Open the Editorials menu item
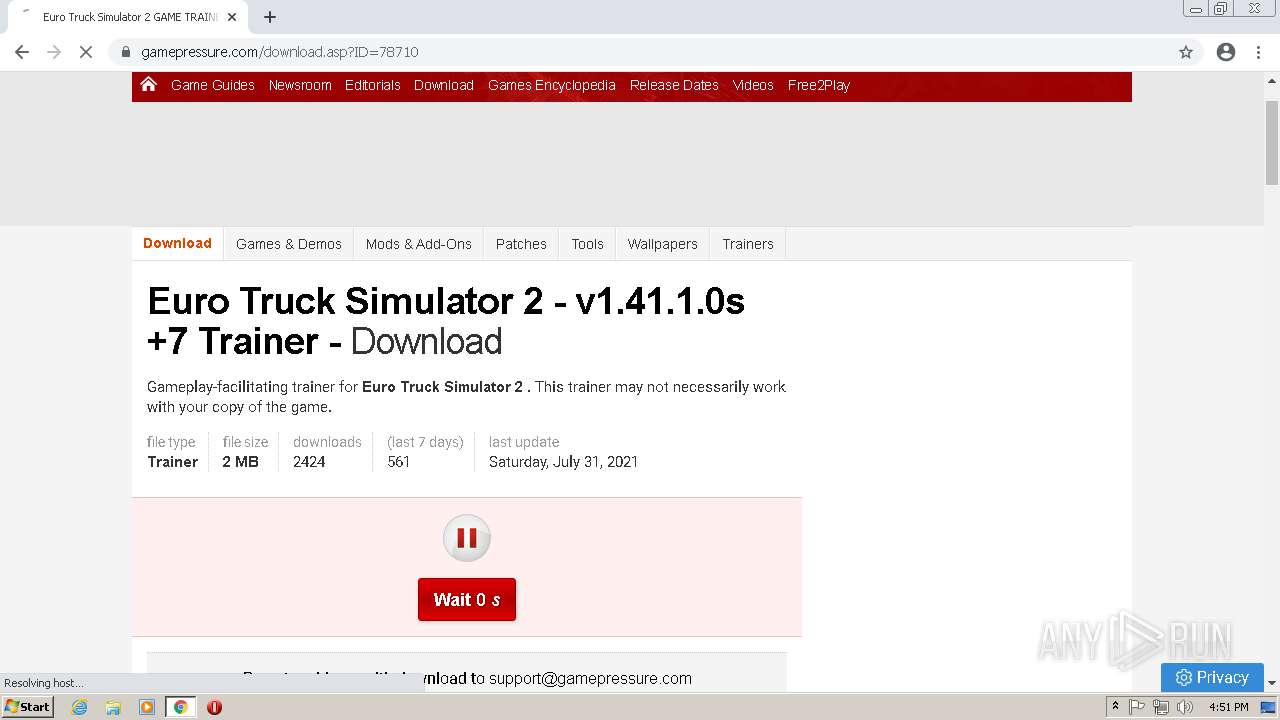 click(x=373, y=85)
